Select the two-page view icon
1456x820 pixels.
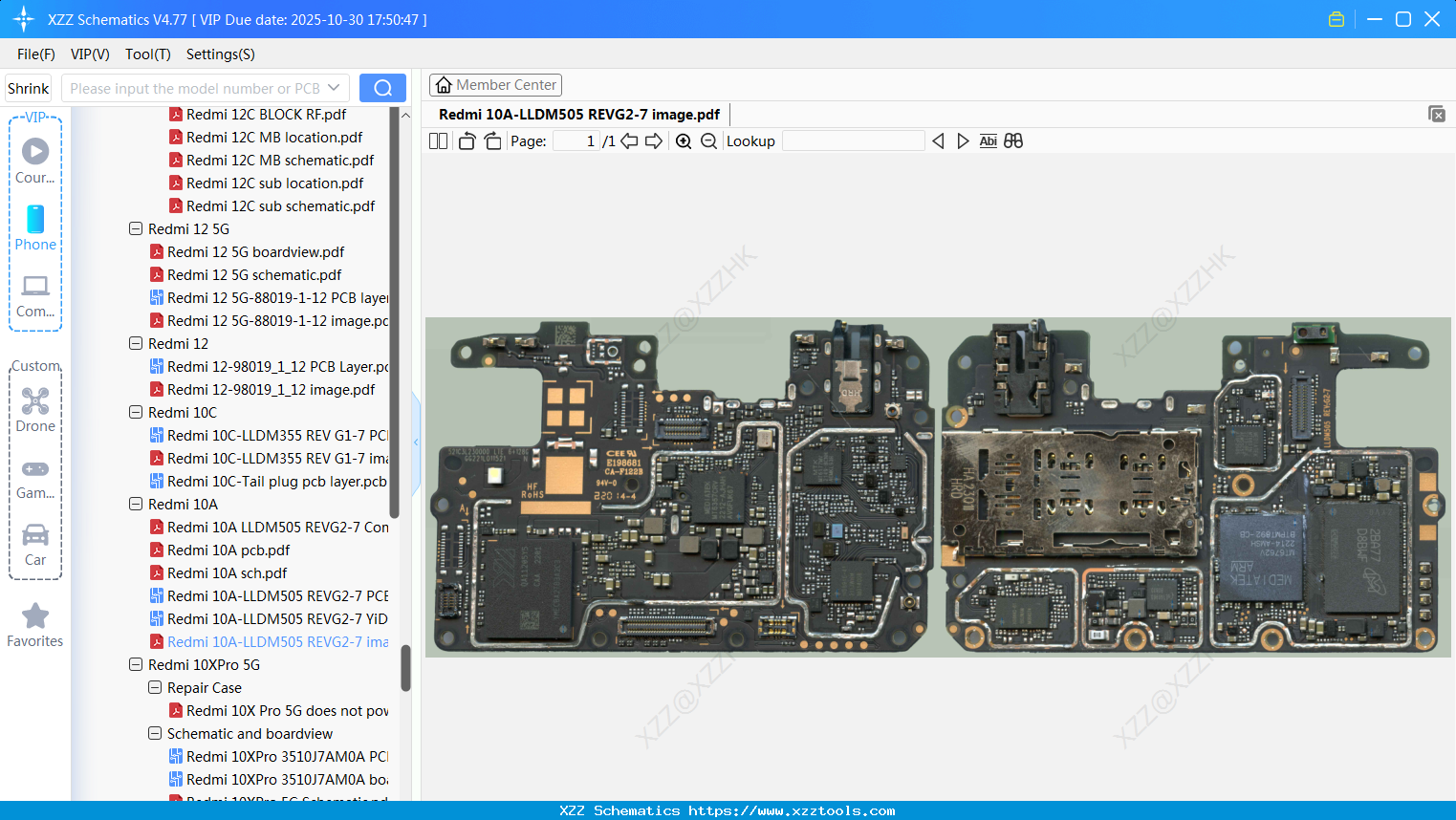pos(438,140)
